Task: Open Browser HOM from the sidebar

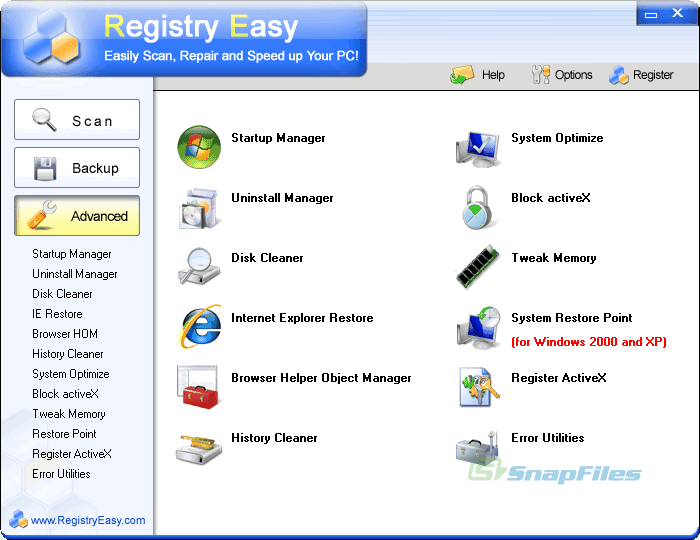Action: [x=65, y=334]
